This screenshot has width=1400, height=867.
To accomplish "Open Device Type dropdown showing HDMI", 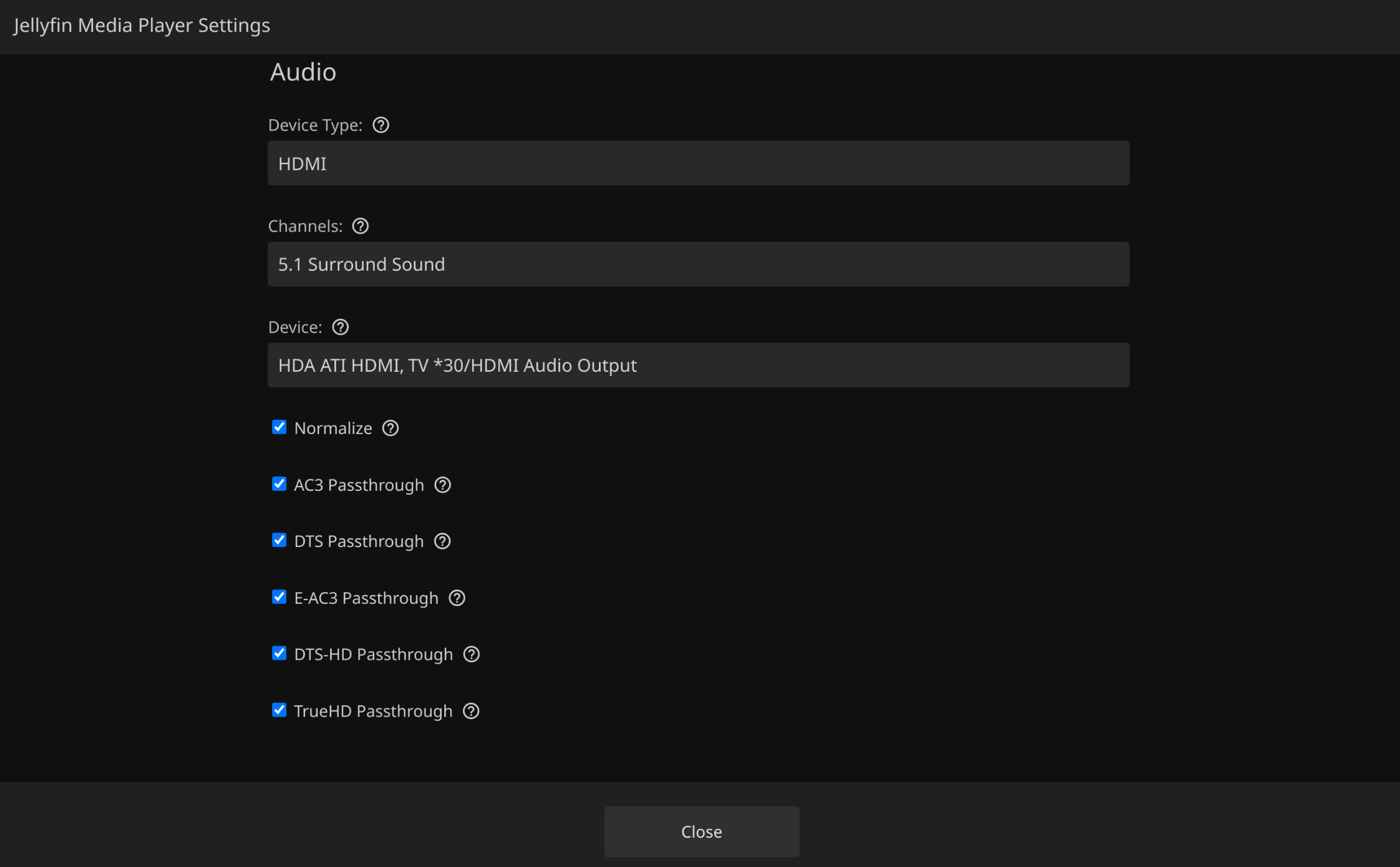I will tap(698, 163).
